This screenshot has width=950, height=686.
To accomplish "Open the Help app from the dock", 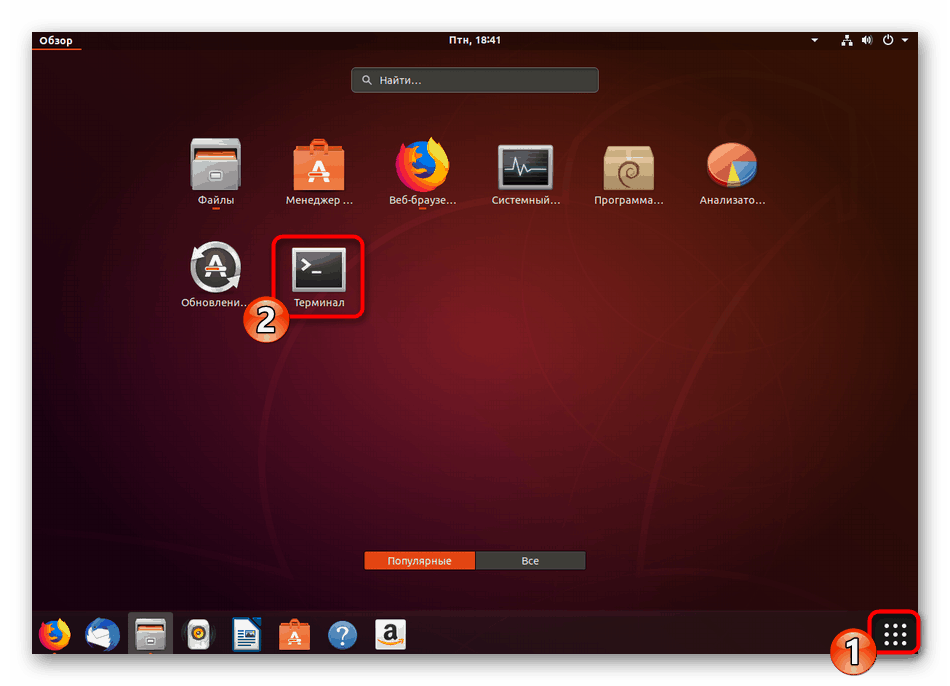I will pyautogui.click(x=342, y=633).
